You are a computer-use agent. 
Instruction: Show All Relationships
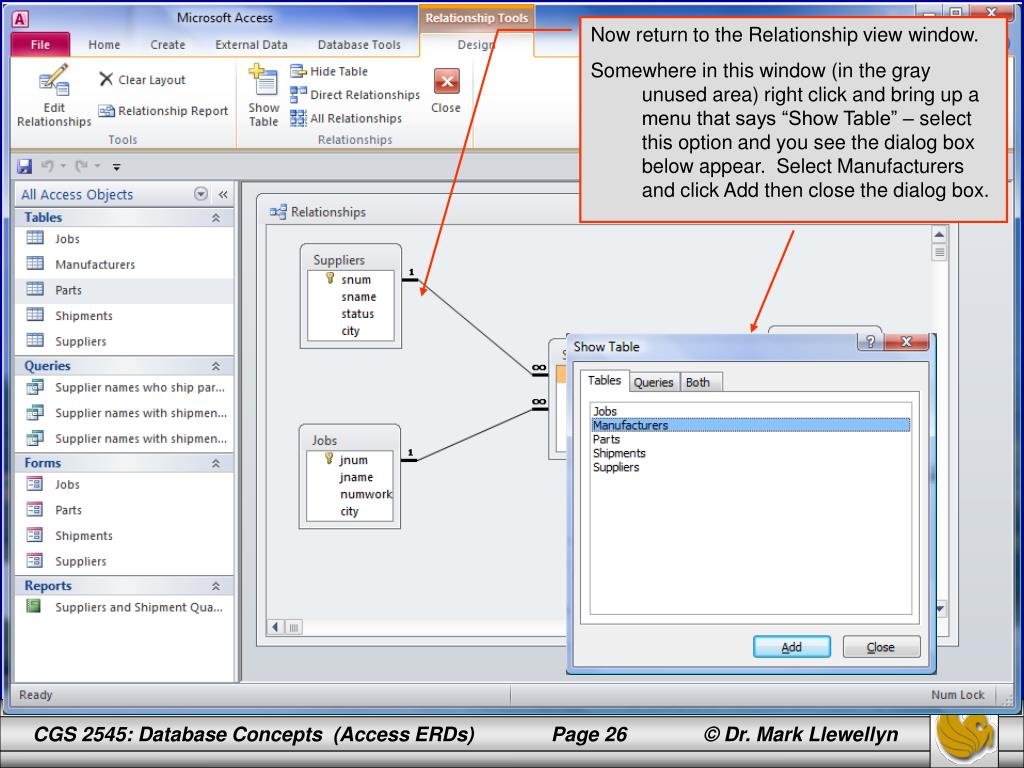(x=346, y=118)
